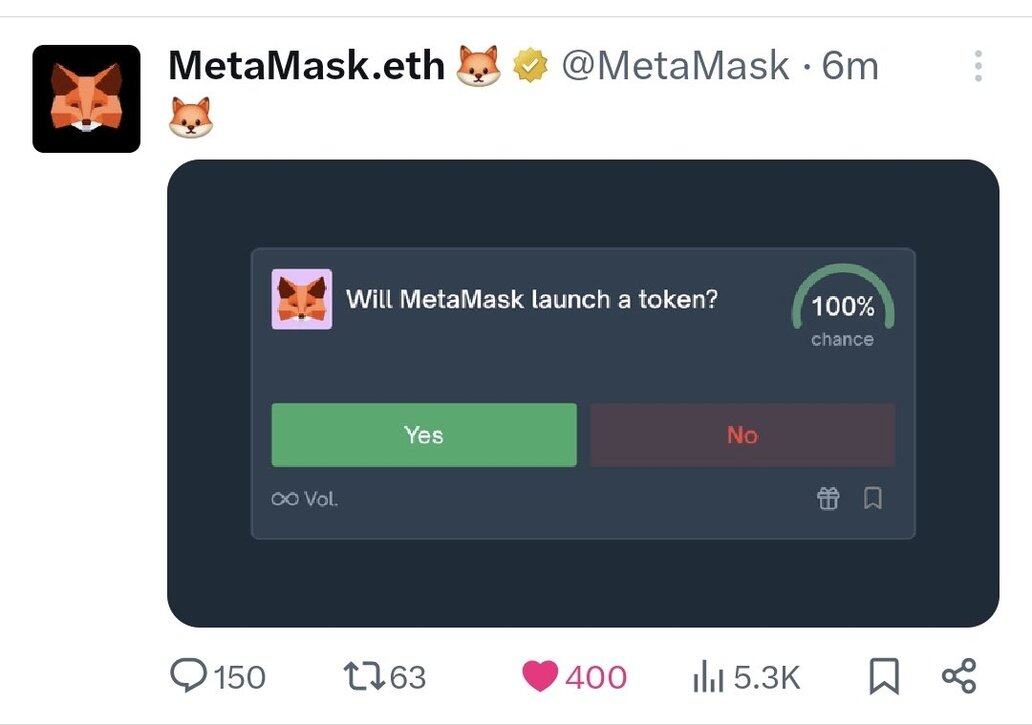View post analytics bar chart icon
The image size is (1032, 725).
708,677
